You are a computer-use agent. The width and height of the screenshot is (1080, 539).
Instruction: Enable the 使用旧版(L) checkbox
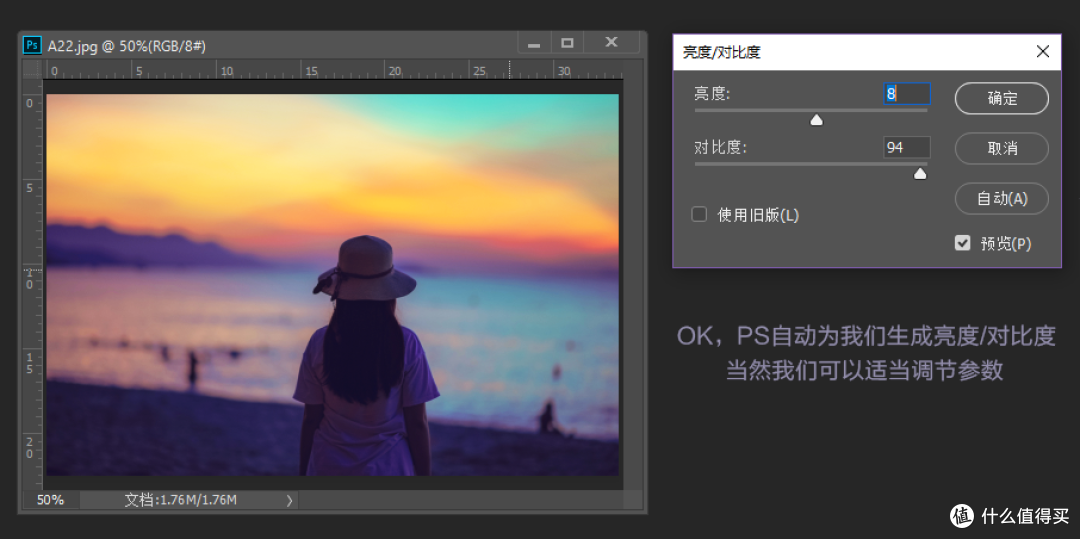point(699,215)
